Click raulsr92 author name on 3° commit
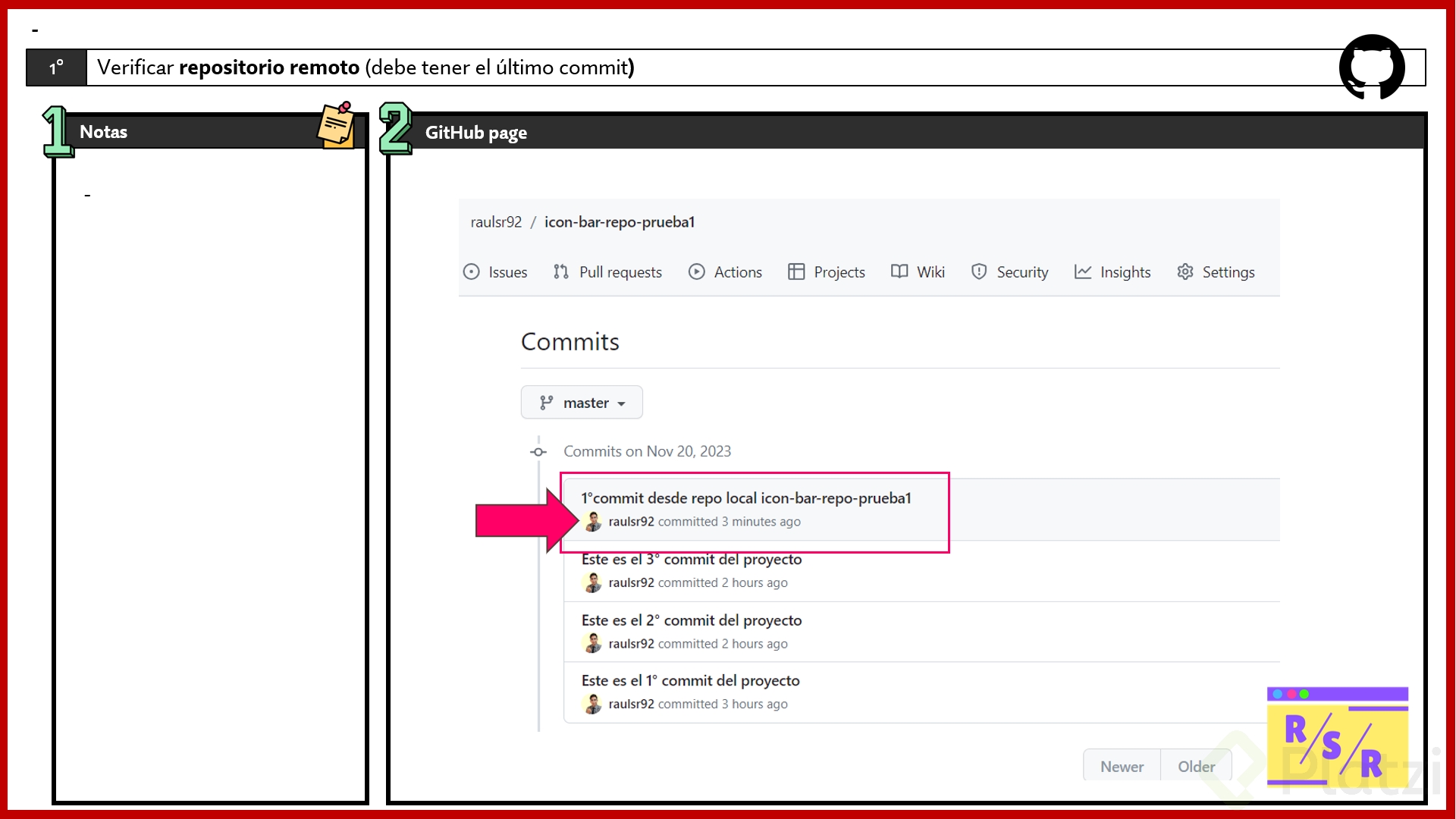 coord(631,582)
